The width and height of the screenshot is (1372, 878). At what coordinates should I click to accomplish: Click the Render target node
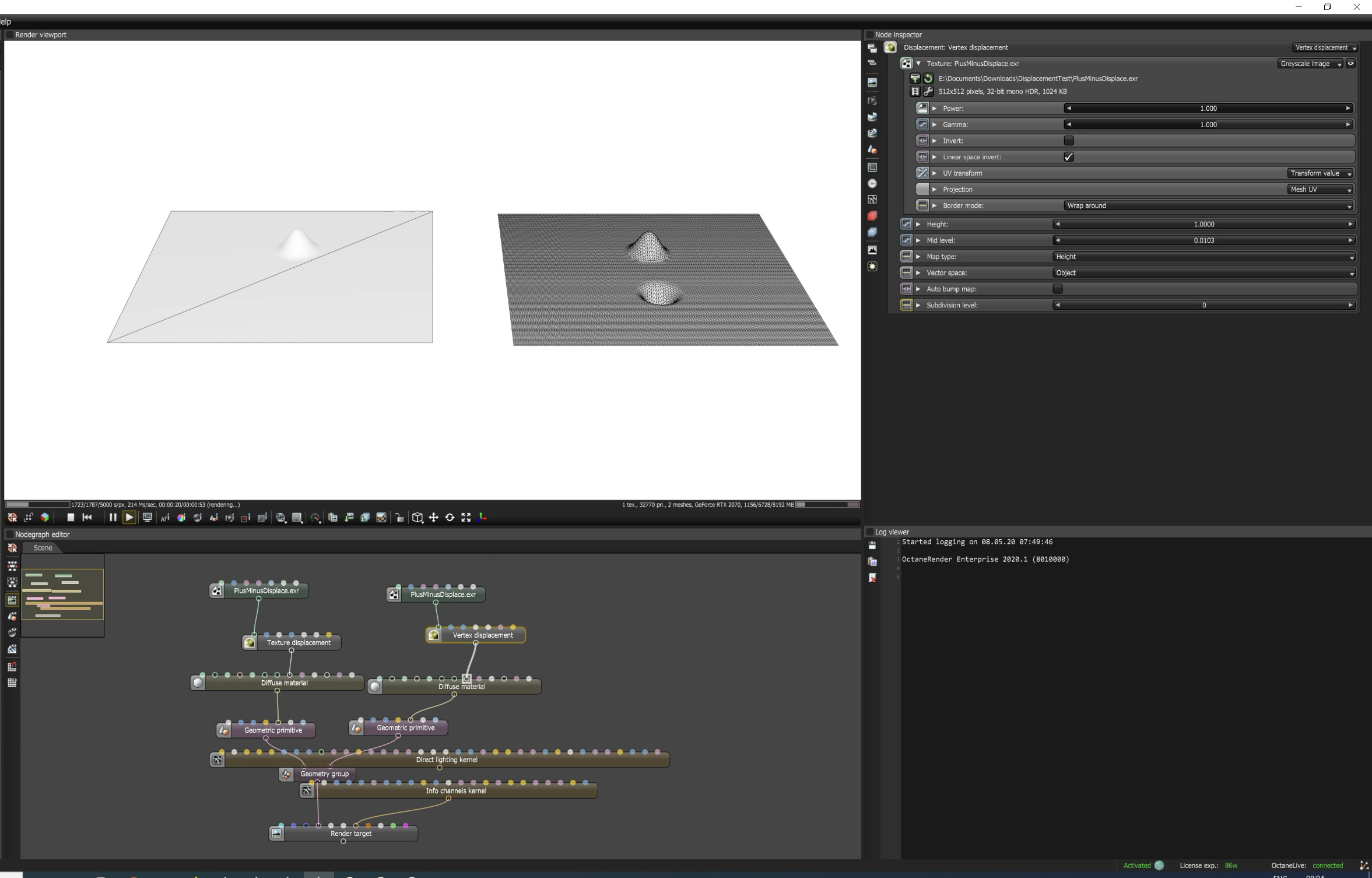click(350, 834)
